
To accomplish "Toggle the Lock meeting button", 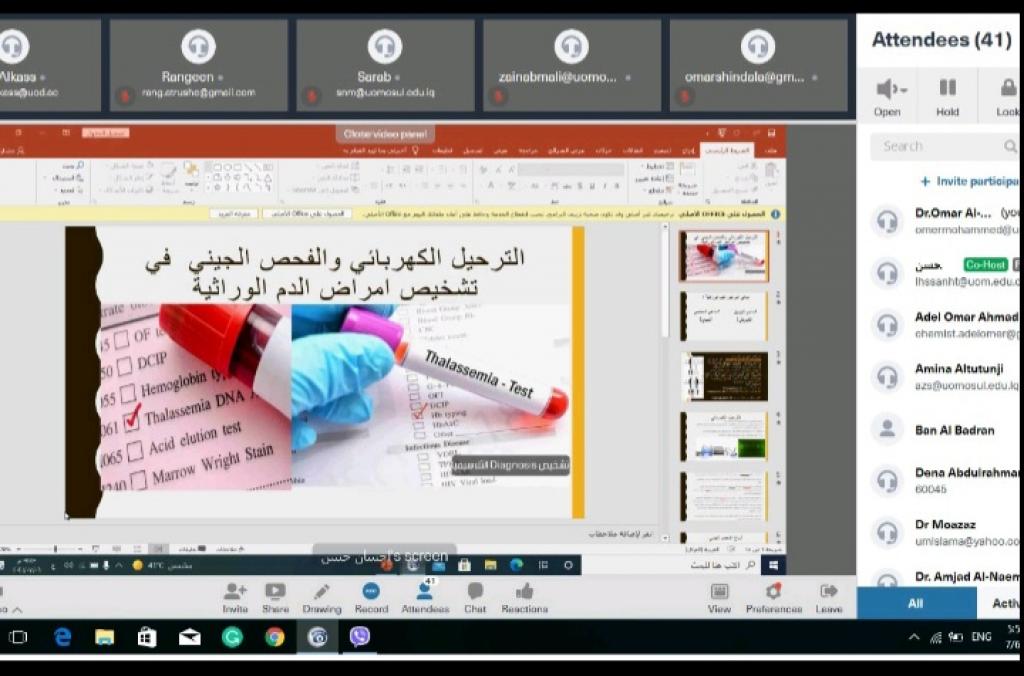I will (x=1007, y=95).
